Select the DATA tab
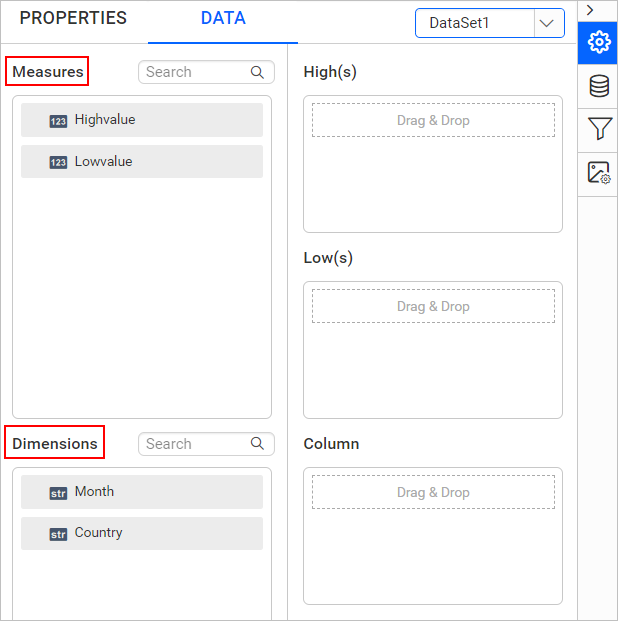Viewport: 618px width, 621px height. (x=223, y=18)
